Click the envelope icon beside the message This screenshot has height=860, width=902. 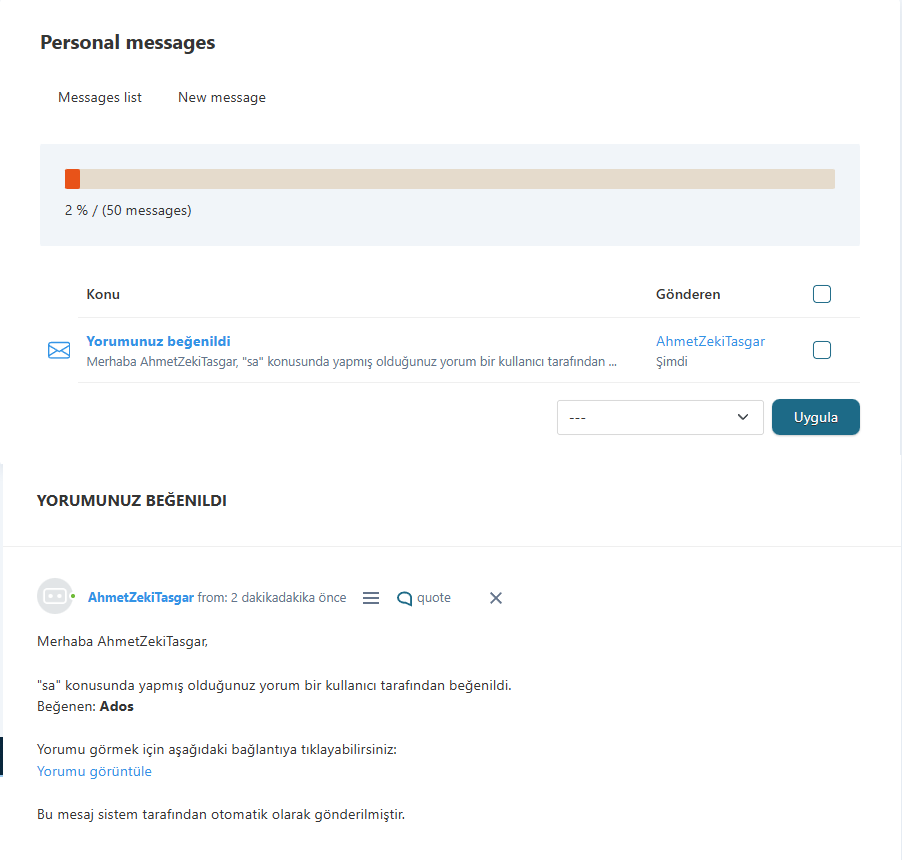click(x=59, y=350)
